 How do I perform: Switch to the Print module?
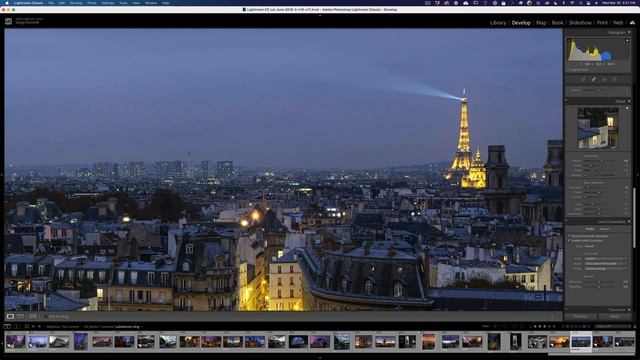pos(602,23)
